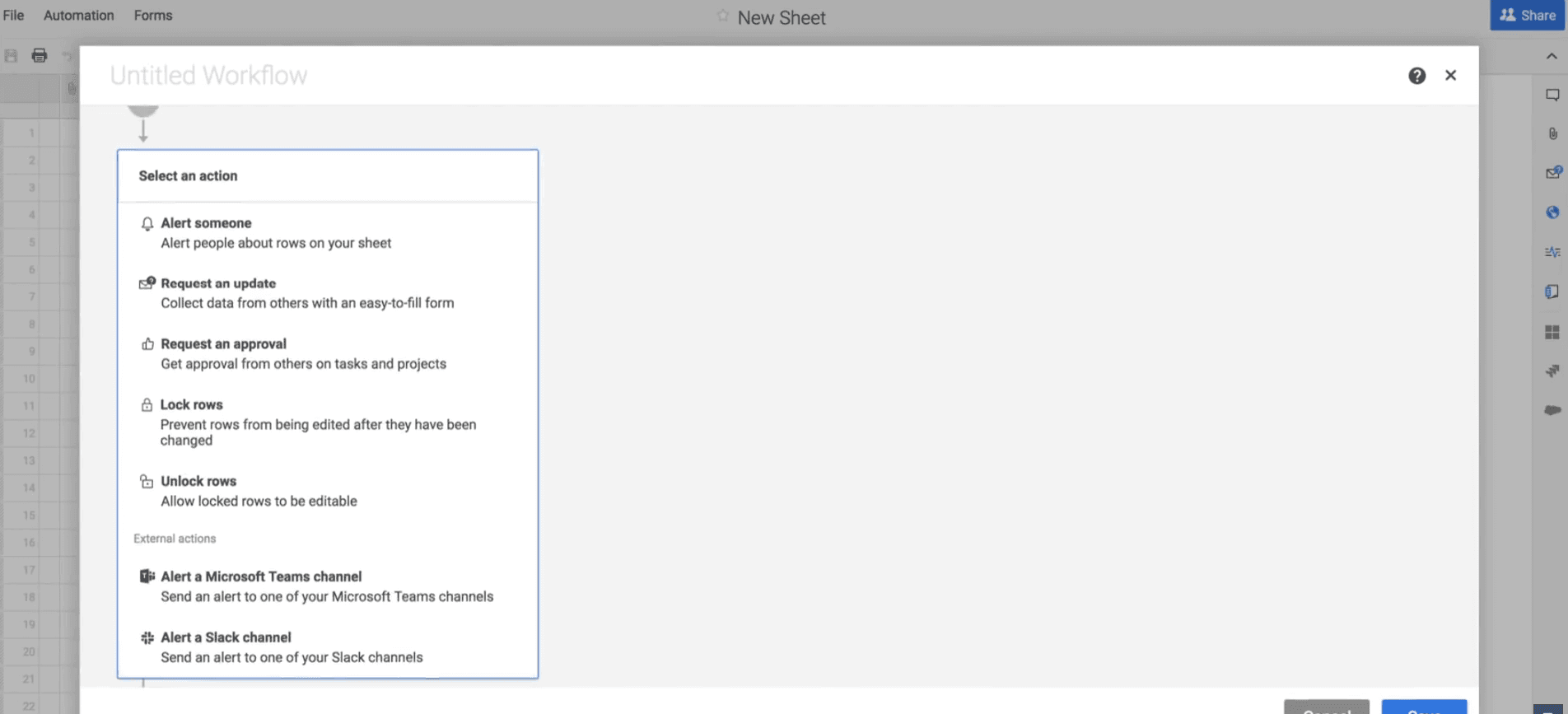Image resolution: width=1568 pixels, height=714 pixels.
Task: Open the Conversations panel icon
Action: coord(1552,95)
